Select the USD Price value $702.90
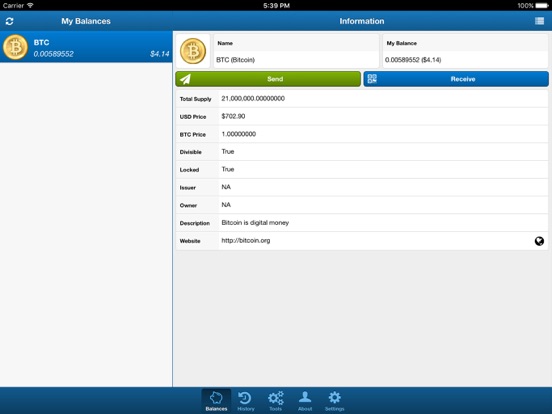Viewport: 552px width, 414px height. coord(233,116)
